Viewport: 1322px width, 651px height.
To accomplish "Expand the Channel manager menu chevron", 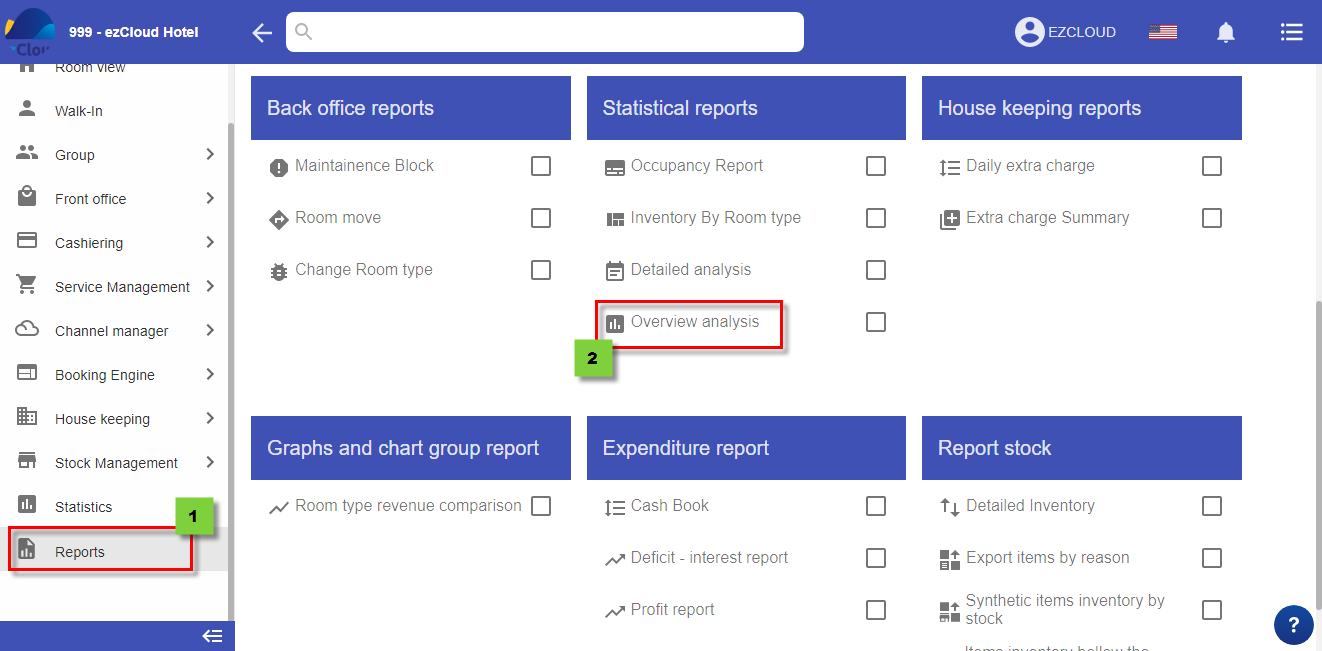I will tap(210, 331).
